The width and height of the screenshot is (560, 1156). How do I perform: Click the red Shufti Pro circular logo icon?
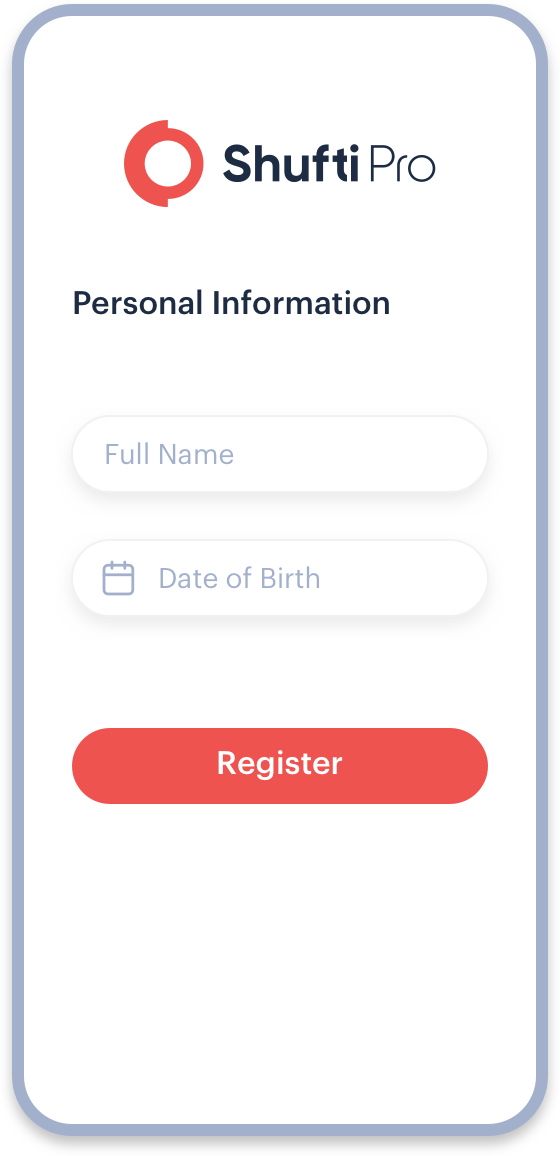(164, 163)
